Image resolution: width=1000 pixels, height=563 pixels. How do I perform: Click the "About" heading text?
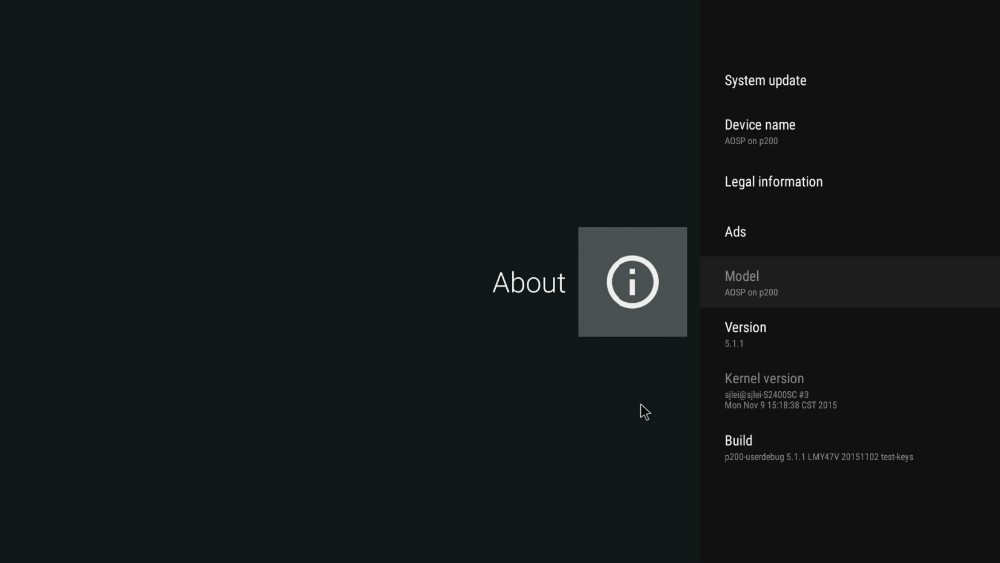tap(529, 283)
